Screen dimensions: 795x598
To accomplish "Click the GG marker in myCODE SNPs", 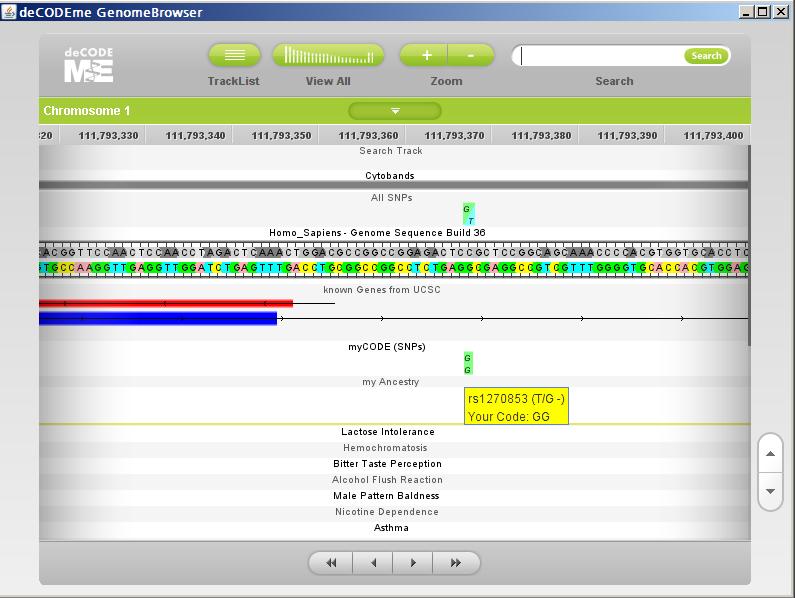I will pyautogui.click(x=468, y=364).
